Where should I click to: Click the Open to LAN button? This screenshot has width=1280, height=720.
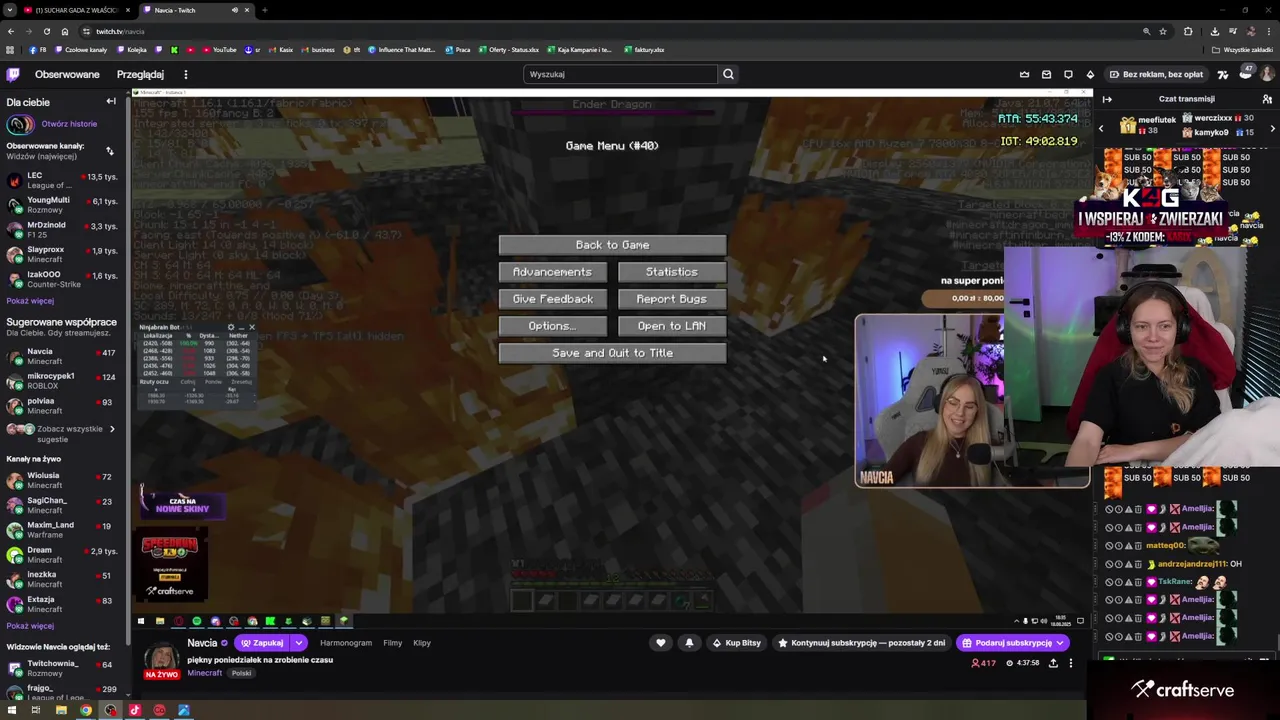point(672,326)
